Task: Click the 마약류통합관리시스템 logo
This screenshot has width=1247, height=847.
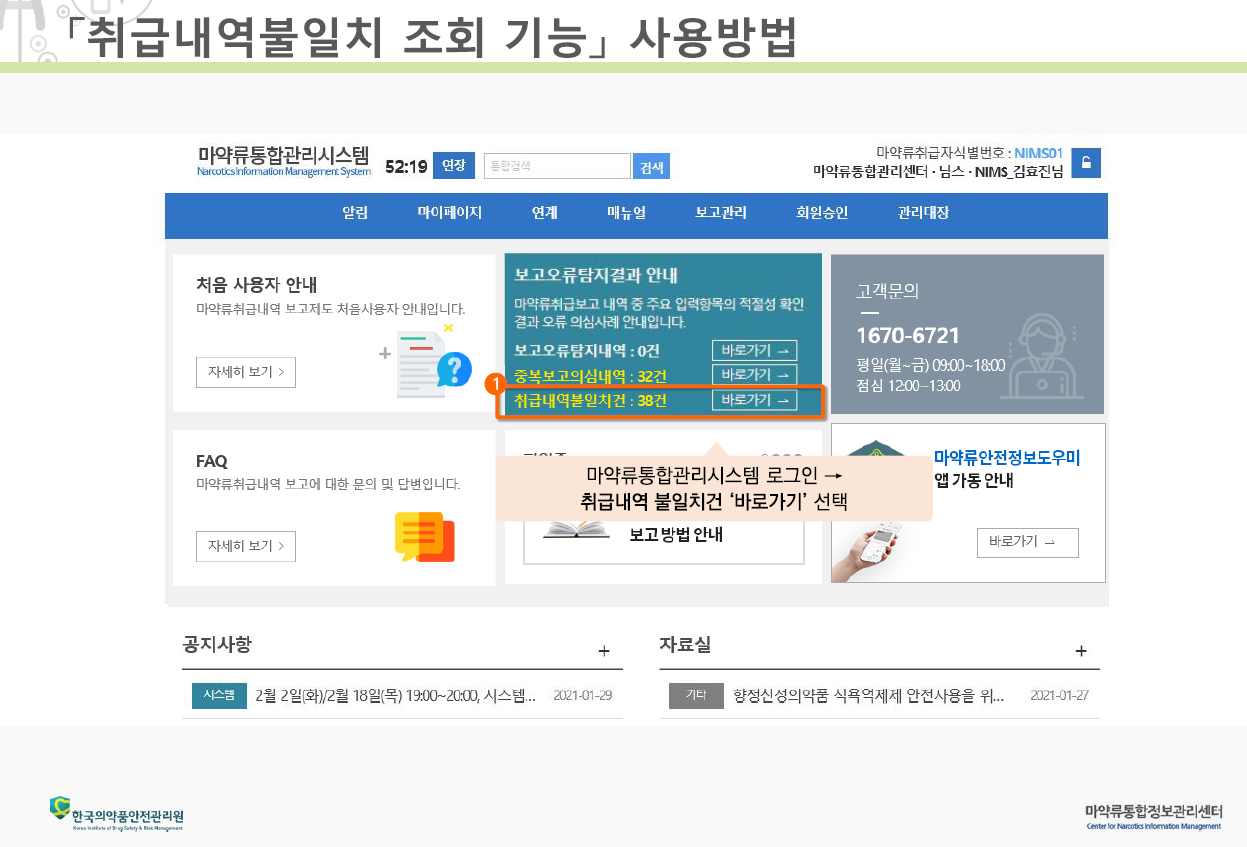Action: (284, 160)
